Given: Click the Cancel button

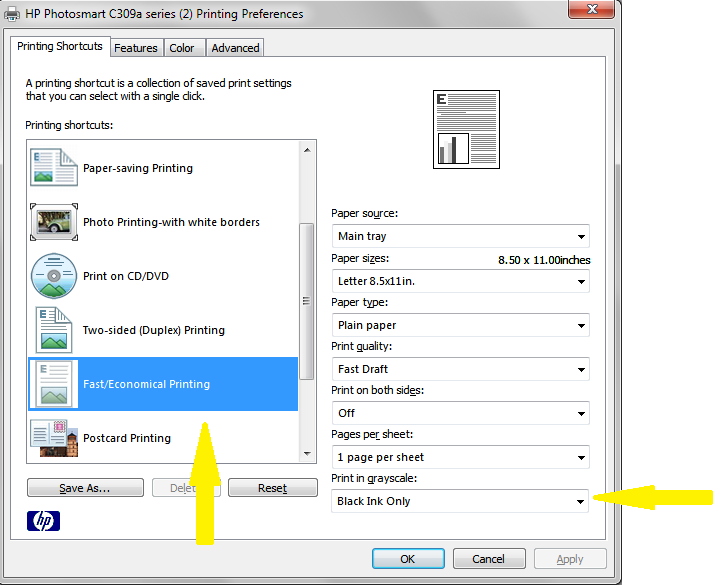Looking at the screenshot, I should tap(489, 559).
